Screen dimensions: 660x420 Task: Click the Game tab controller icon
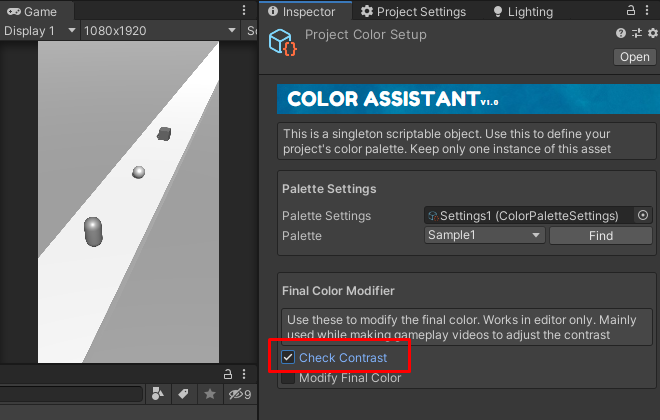[14, 11]
